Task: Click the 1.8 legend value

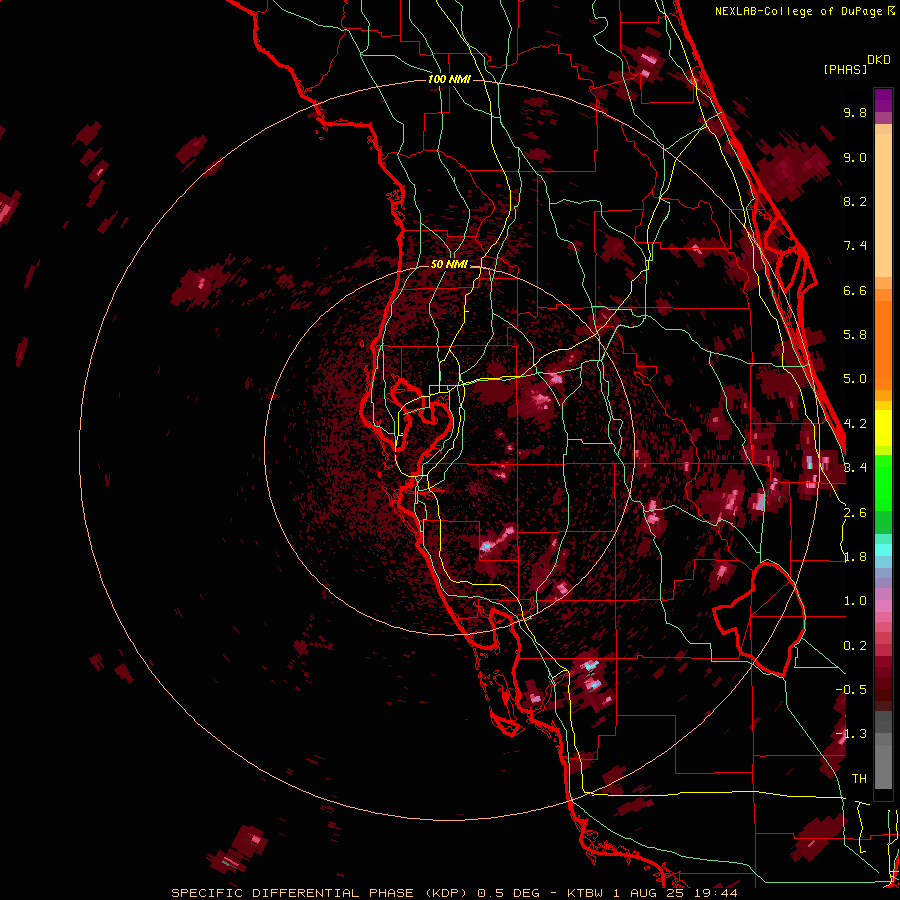Action: [x=855, y=557]
